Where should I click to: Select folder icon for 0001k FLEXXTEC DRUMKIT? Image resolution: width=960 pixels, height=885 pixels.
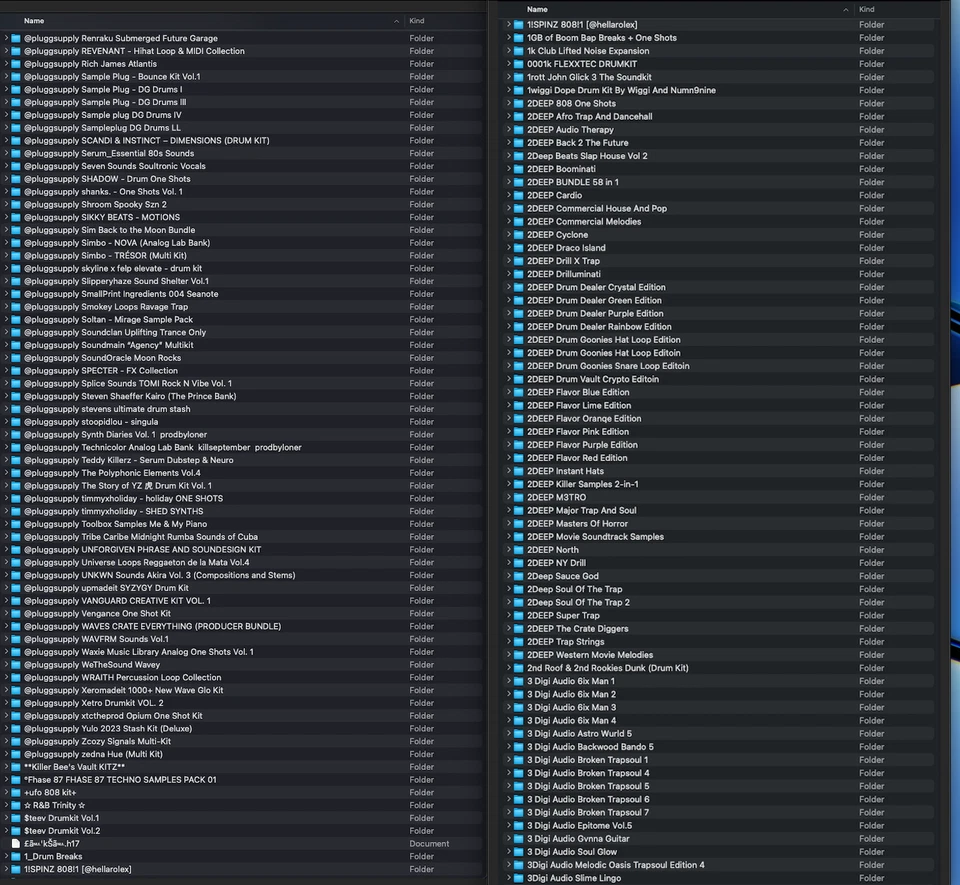coord(519,64)
